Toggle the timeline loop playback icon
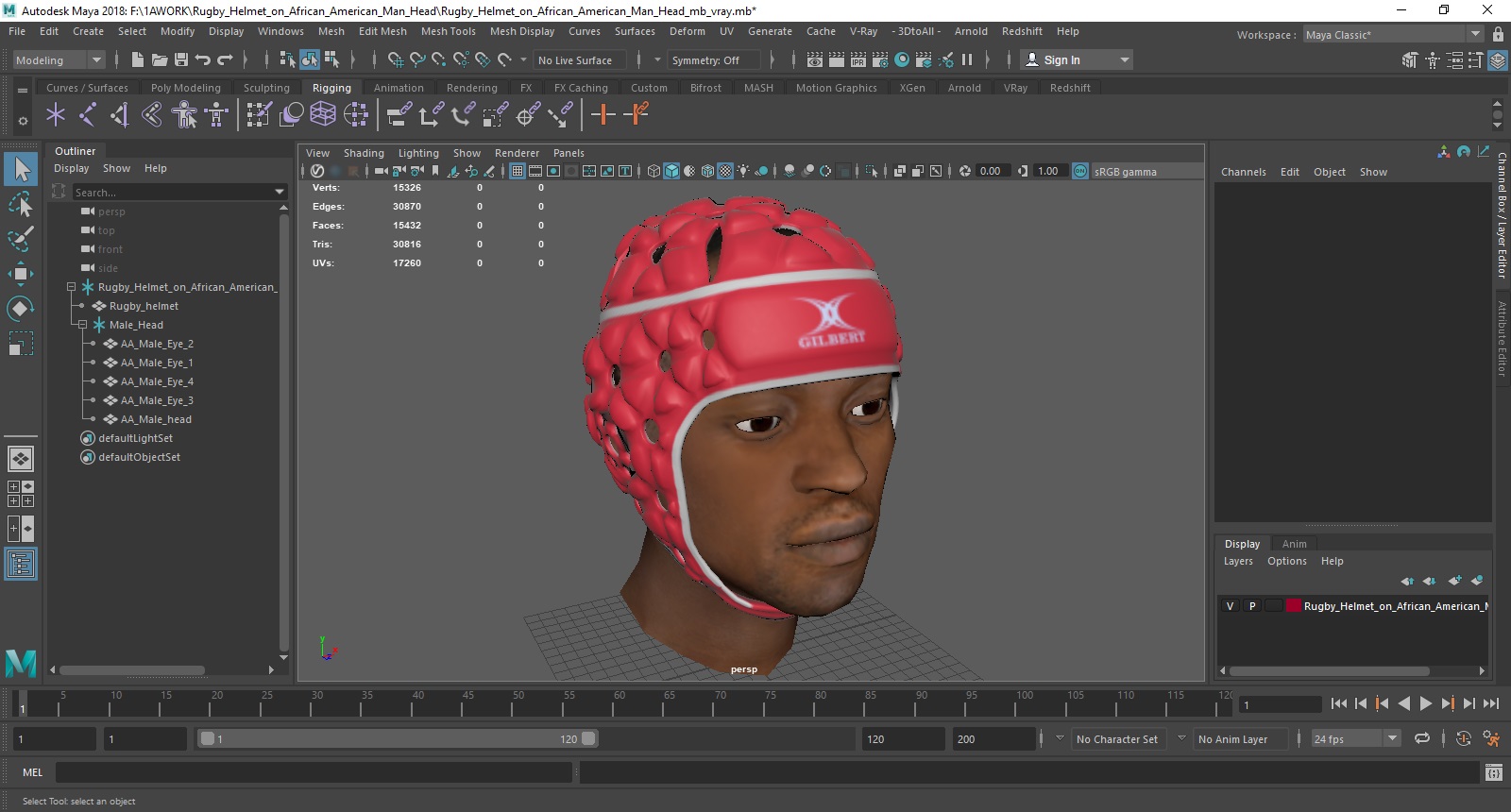 1422,739
